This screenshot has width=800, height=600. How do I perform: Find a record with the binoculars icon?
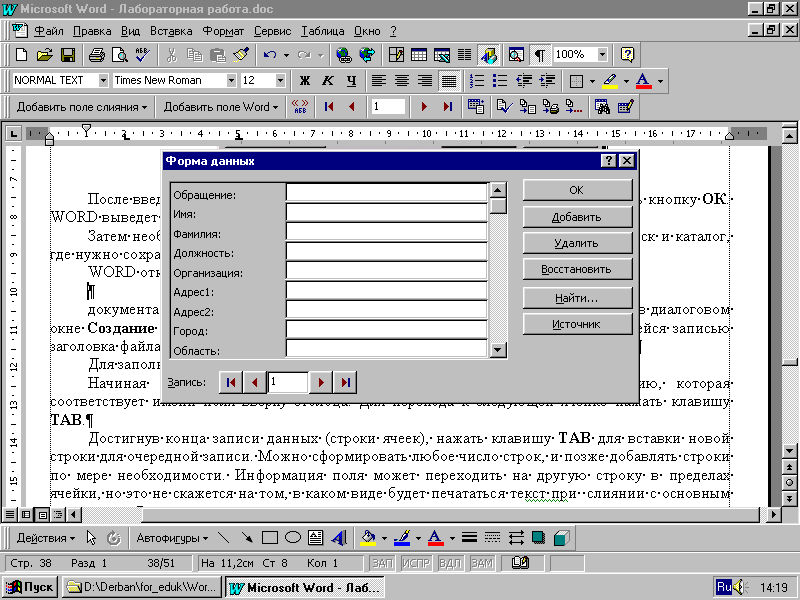pyautogui.click(x=602, y=107)
